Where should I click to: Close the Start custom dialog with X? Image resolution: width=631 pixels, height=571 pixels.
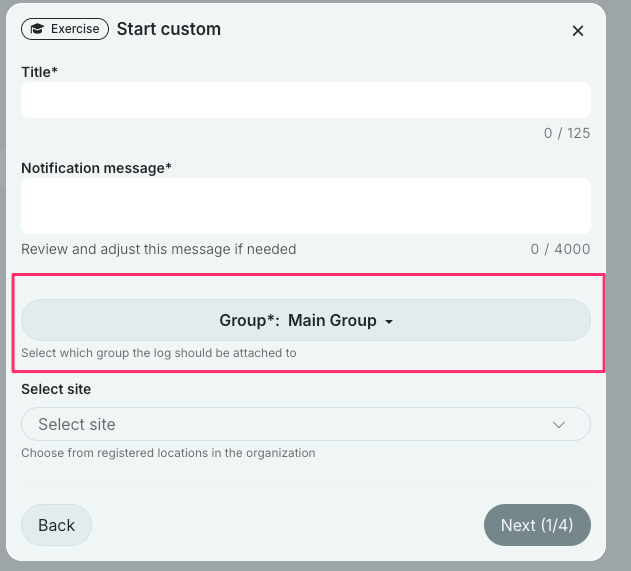577,31
